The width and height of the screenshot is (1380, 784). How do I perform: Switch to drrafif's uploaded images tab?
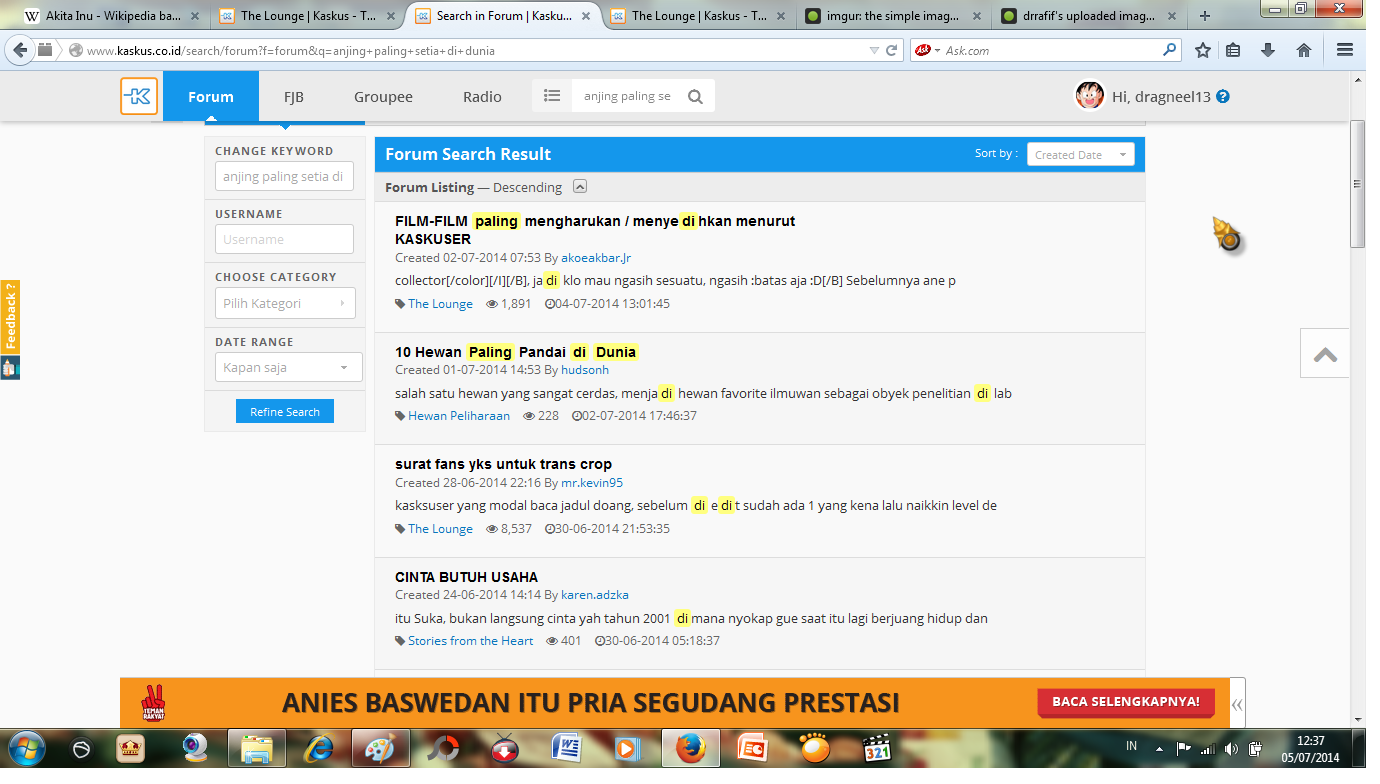click(x=1088, y=16)
